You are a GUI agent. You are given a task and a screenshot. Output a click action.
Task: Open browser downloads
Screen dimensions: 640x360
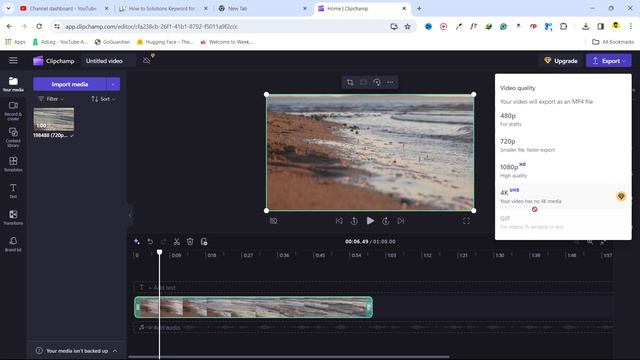(585, 26)
